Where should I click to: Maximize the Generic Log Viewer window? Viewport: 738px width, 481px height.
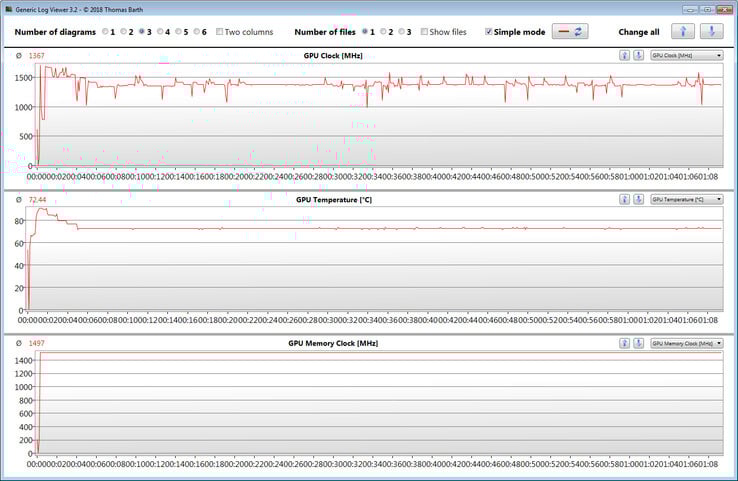pos(707,9)
